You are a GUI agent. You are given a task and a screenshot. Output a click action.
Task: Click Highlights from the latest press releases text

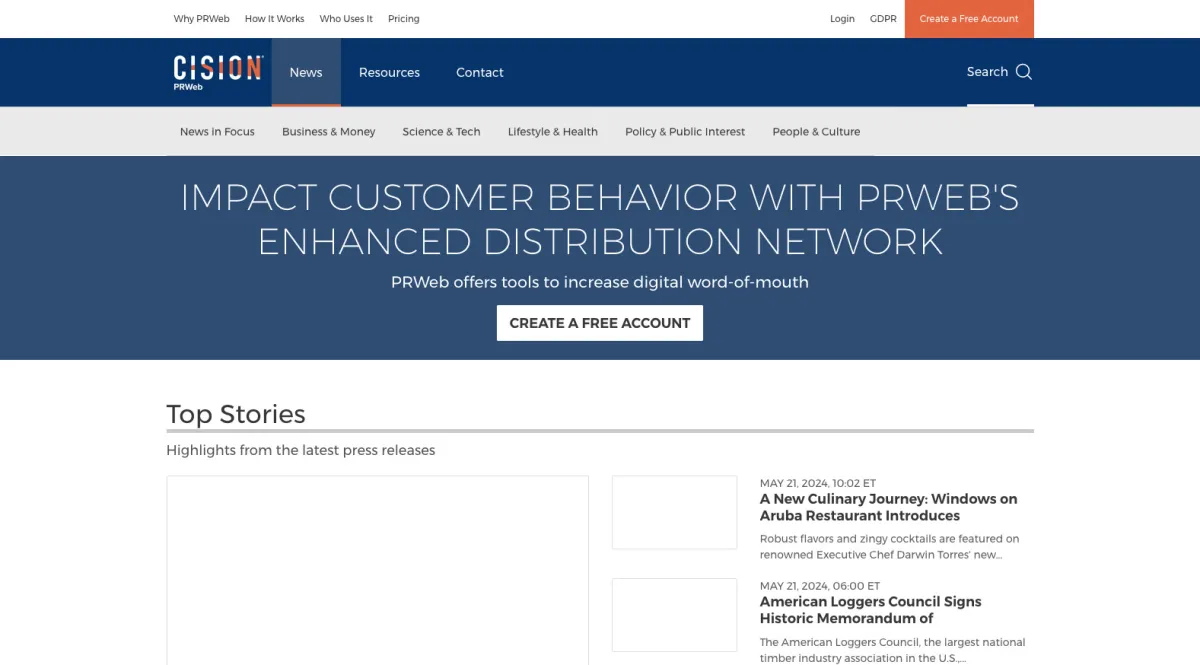pyautogui.click(x=301, y=451)
